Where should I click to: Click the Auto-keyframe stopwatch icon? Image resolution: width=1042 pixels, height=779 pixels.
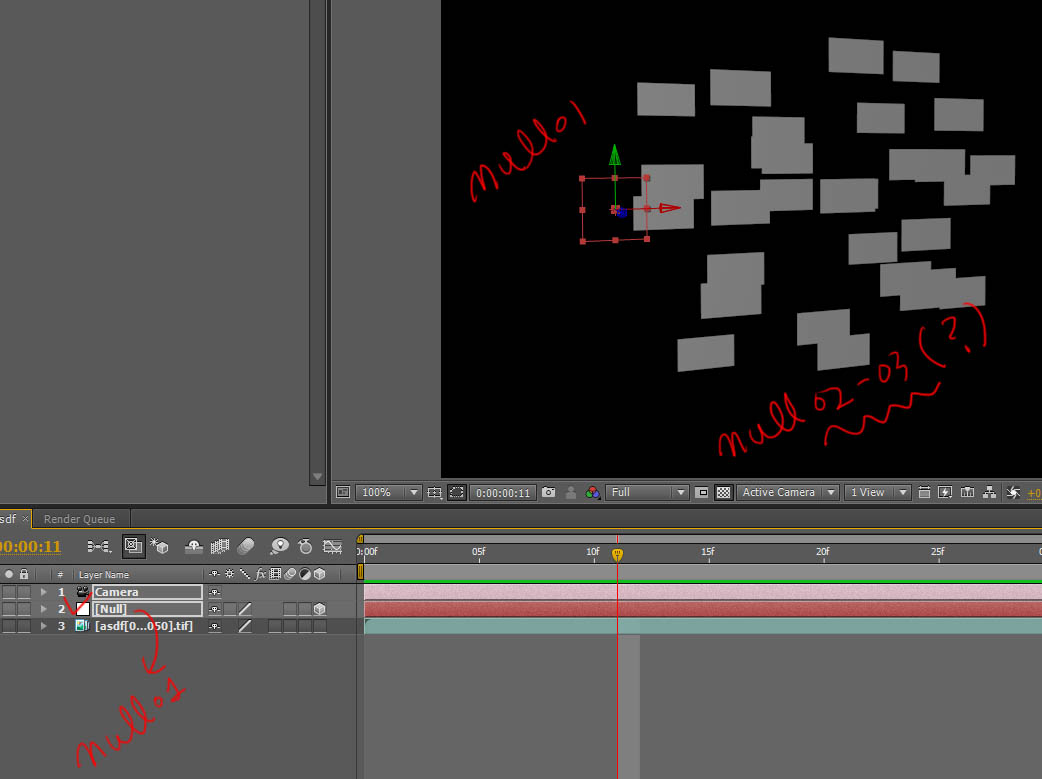click(x=305, y=546)
